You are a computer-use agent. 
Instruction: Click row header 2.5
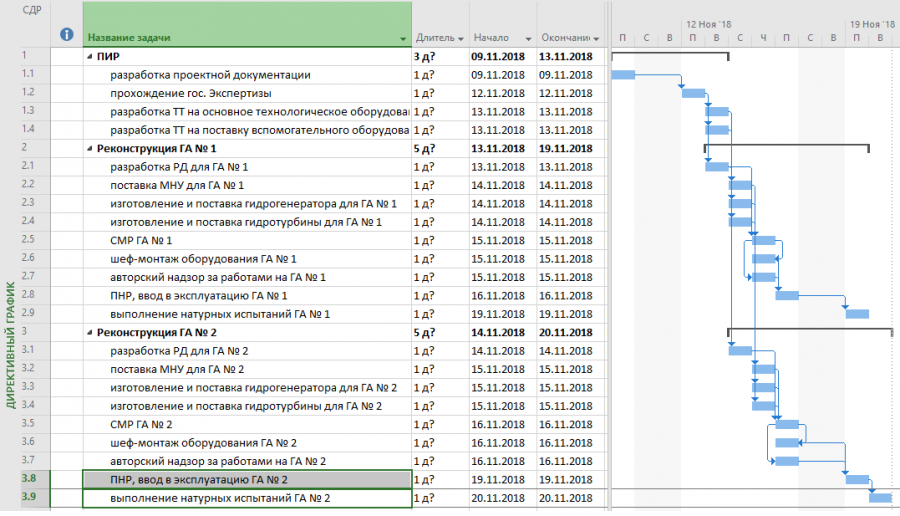pyautogui.click(x=35, y=239)
